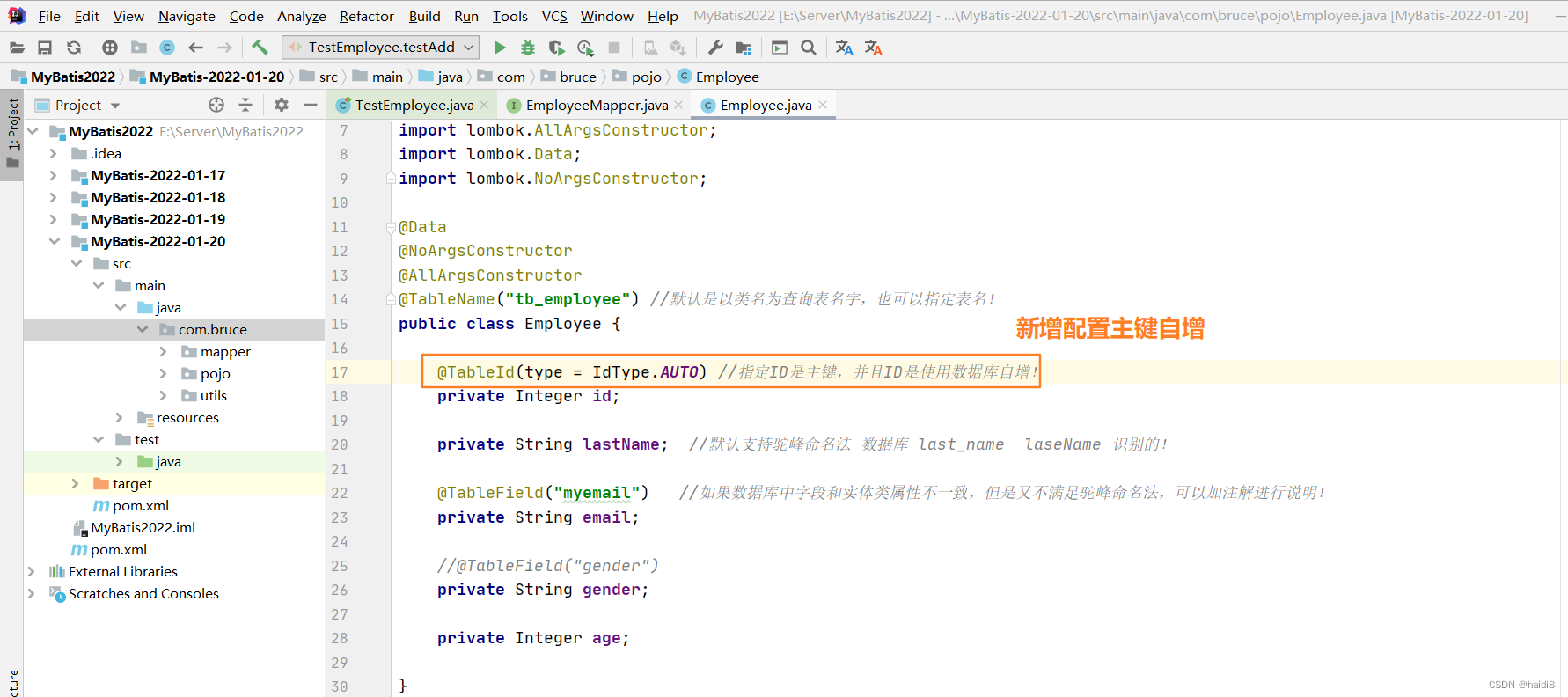Image resolution: width=1568 pixels, height=697 pixels.
Task: Click the globe-like toolbar icon
Action: (x=110, y=48)
